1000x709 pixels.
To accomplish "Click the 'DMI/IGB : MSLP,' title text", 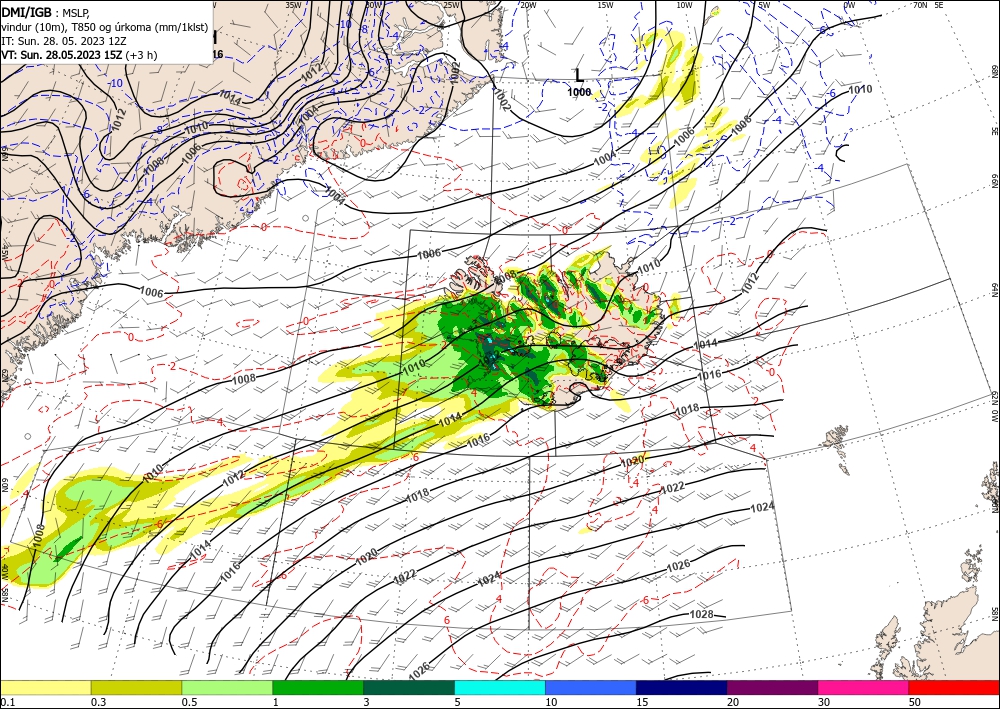I will click(47, 11).
